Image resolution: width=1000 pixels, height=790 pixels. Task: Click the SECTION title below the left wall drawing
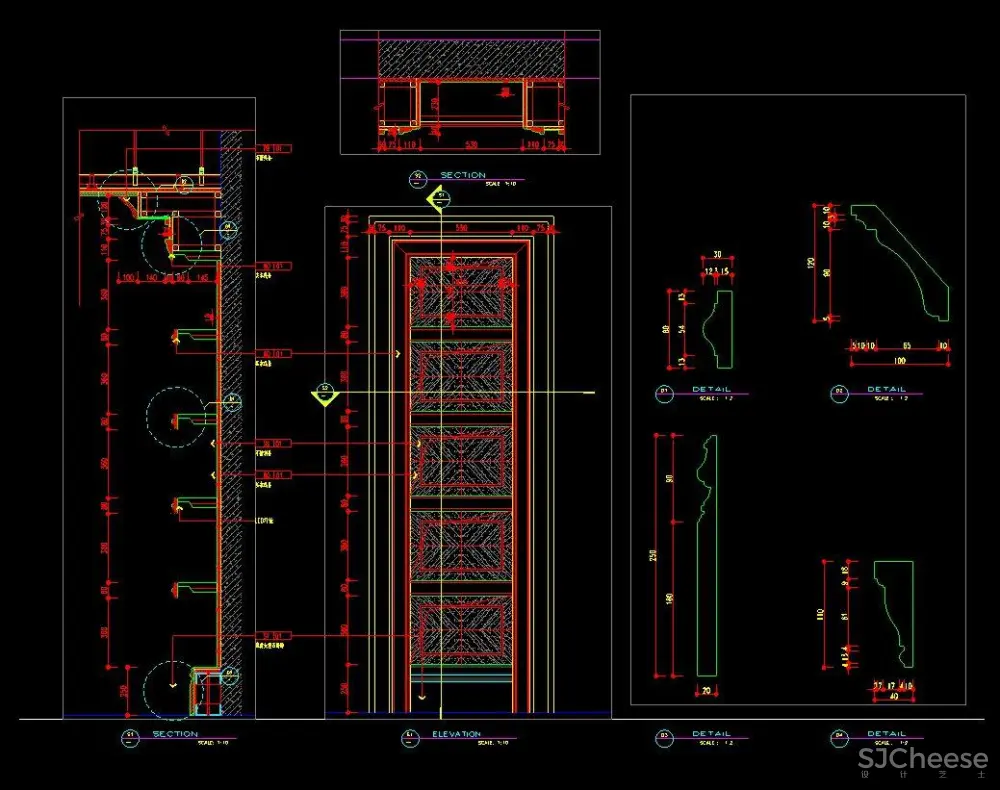[175, 734]
